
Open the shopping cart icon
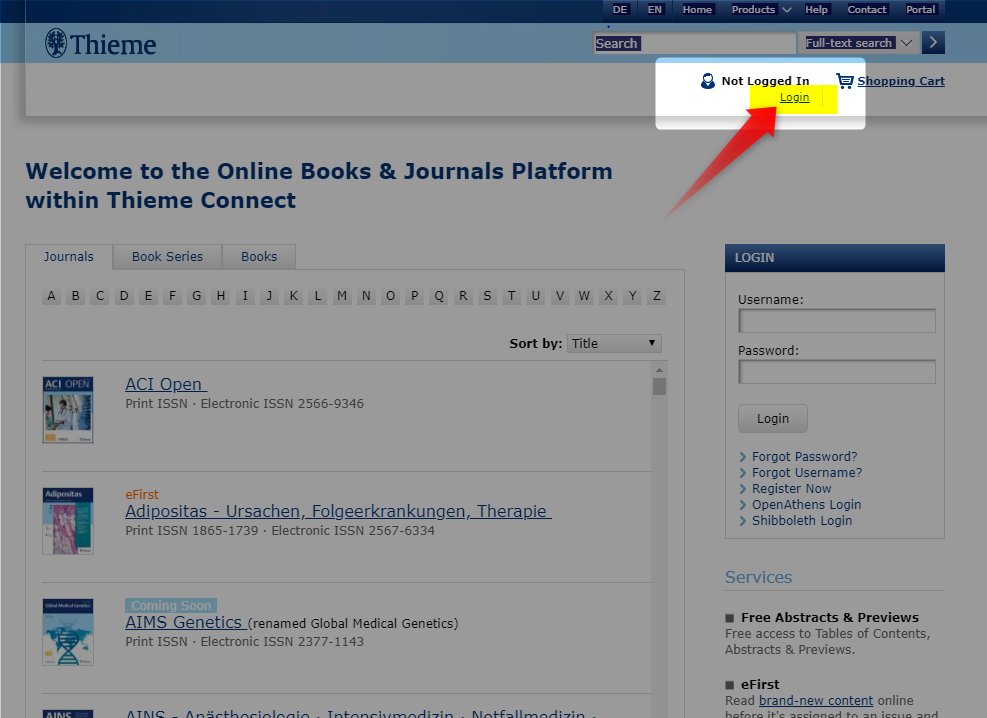pos(844,81)
